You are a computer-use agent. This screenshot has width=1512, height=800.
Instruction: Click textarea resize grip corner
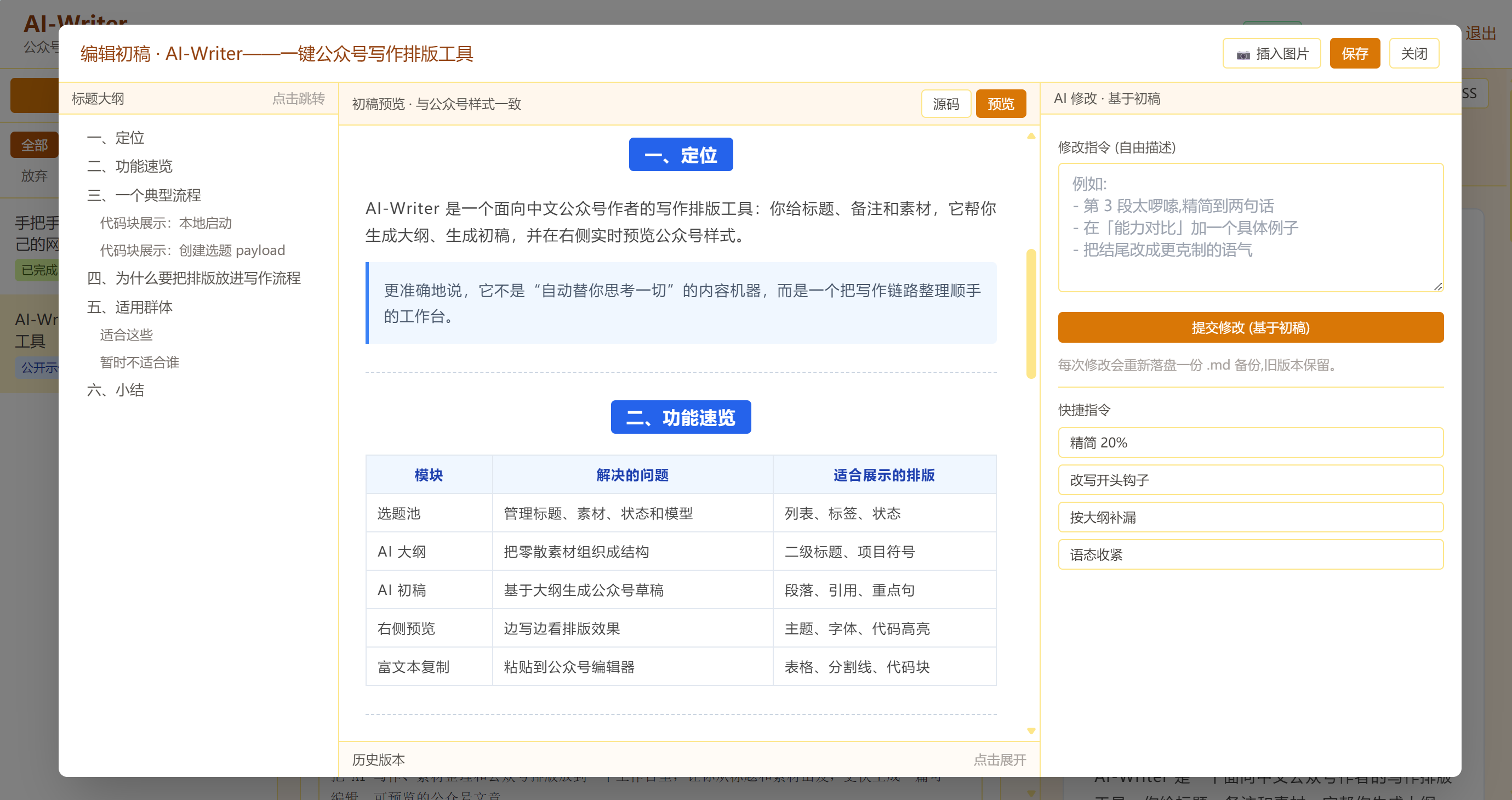pyautogui.click(x=1437, y=286)
